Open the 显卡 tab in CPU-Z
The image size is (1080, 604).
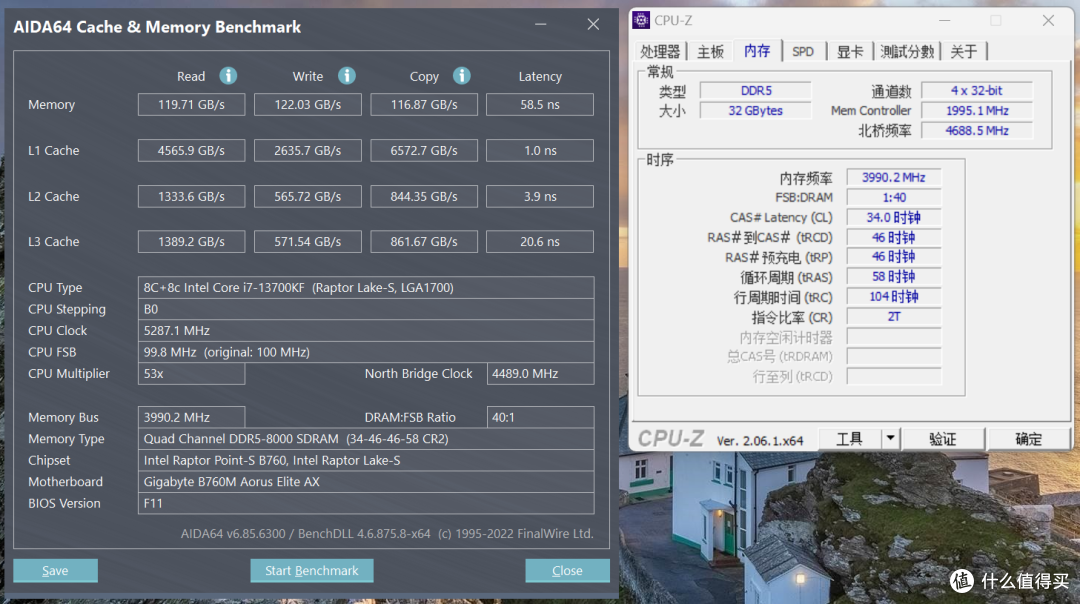[x=849, y=52]
